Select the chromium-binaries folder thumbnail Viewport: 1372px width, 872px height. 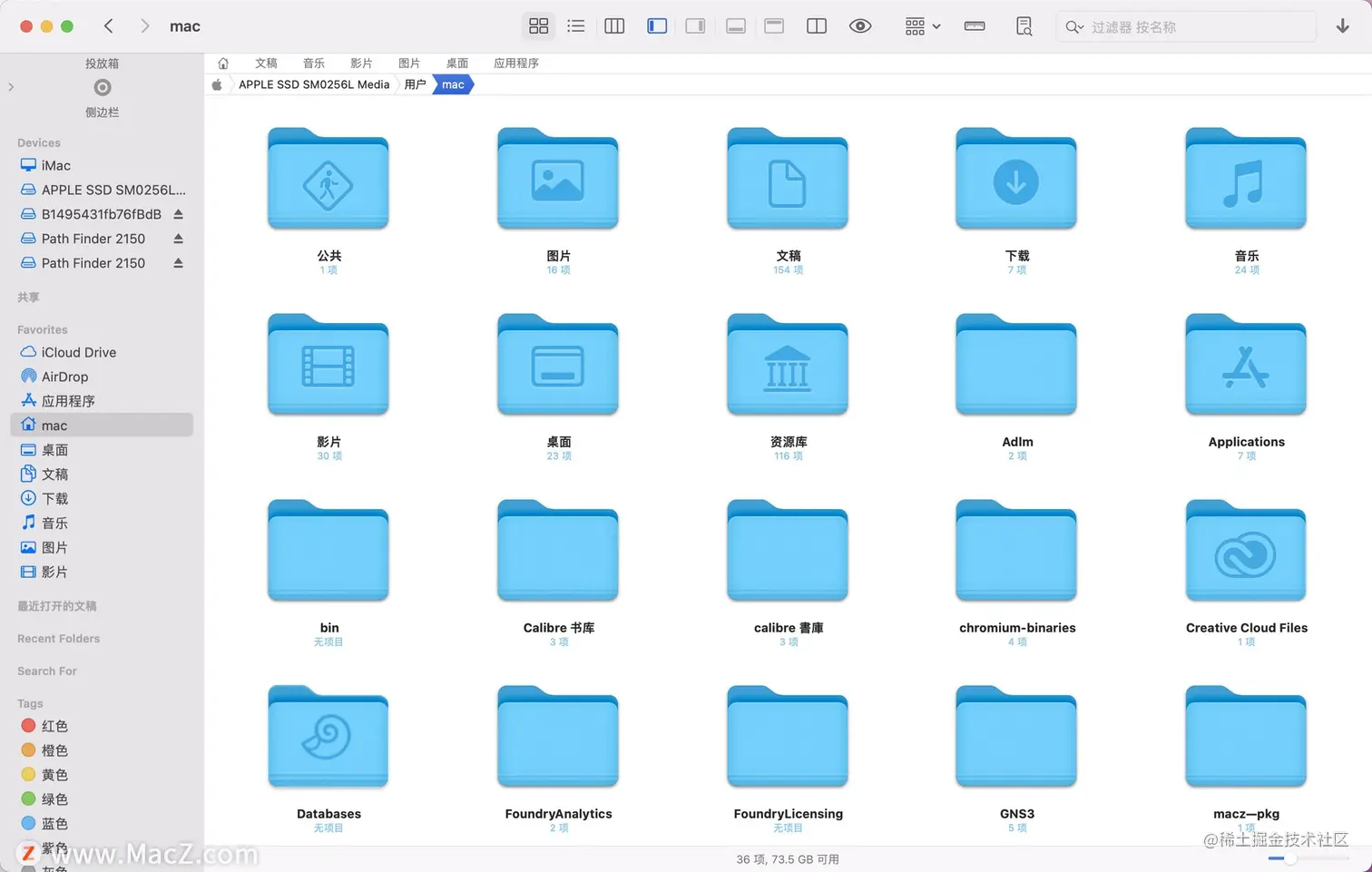click(1016, 551)
